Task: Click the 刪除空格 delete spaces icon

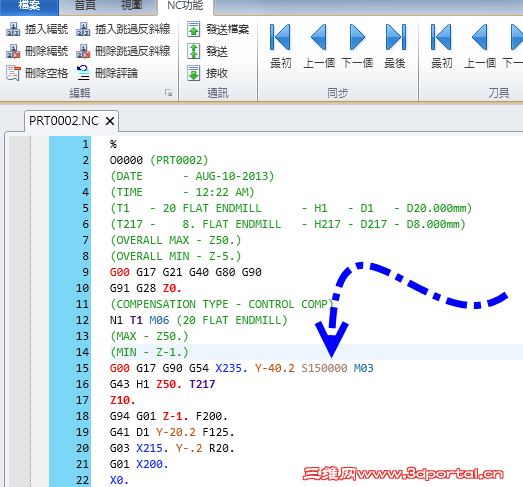Action: 13,73
